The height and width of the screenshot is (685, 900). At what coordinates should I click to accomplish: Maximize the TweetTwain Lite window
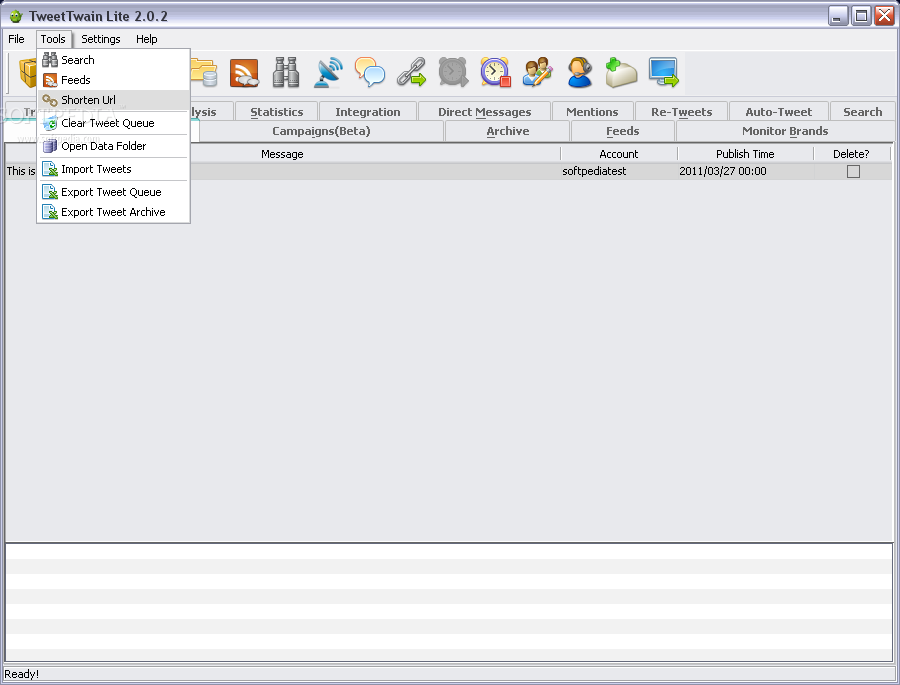pos(861,16)
